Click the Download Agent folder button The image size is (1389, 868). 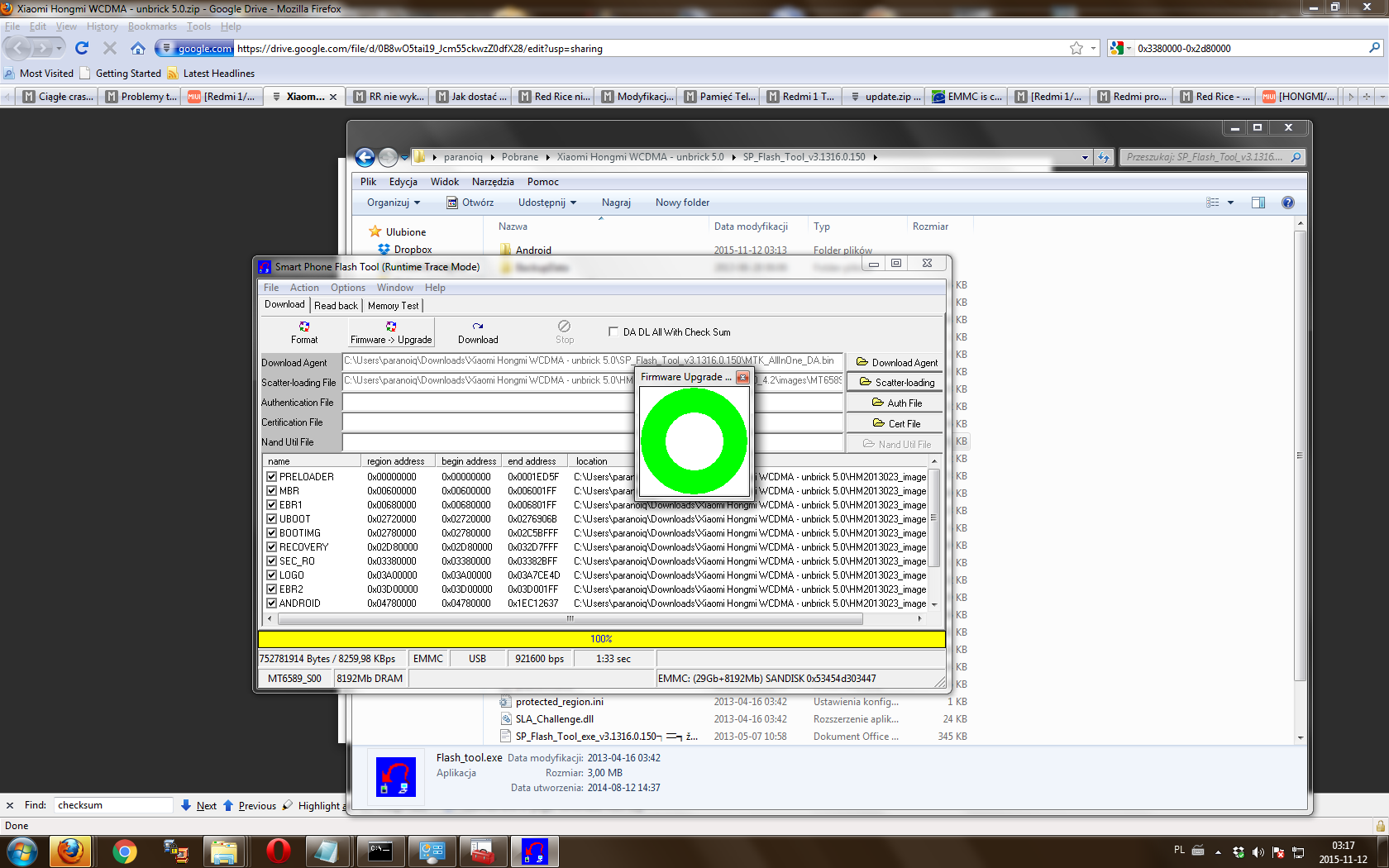click(x=896, y=362)
